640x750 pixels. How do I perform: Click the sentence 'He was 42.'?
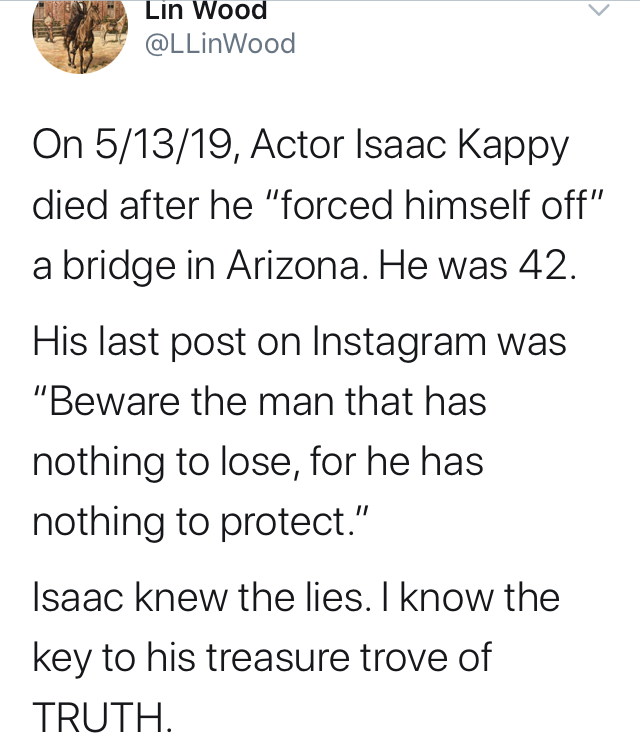click(478, 266)
